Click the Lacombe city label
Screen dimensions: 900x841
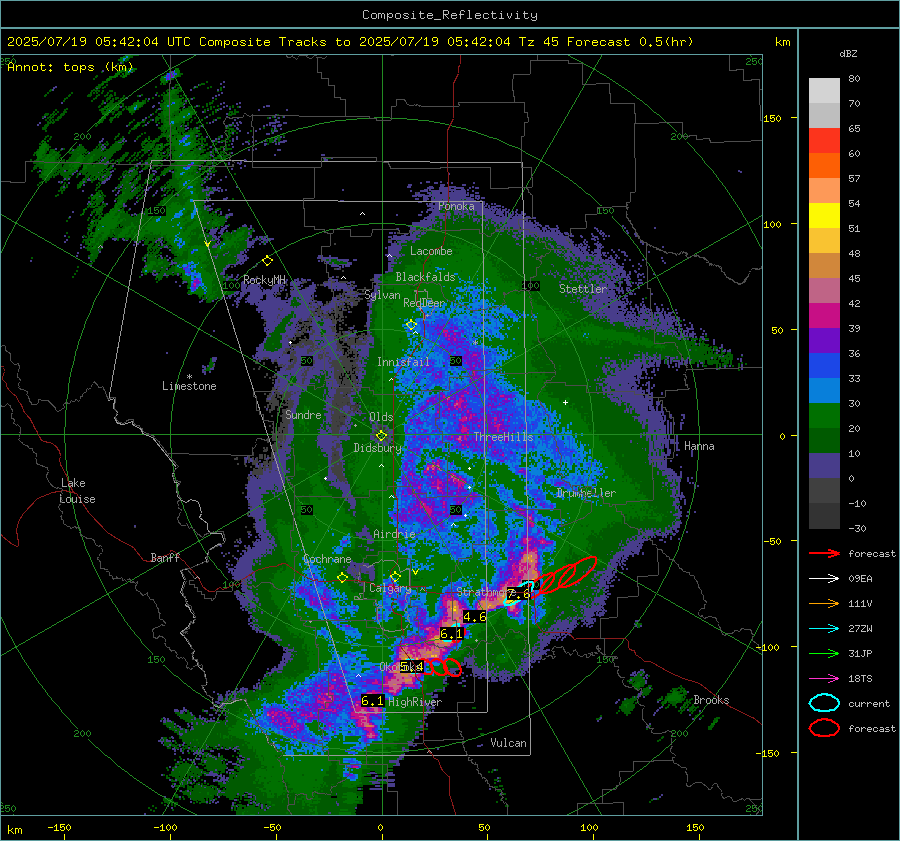431,251
